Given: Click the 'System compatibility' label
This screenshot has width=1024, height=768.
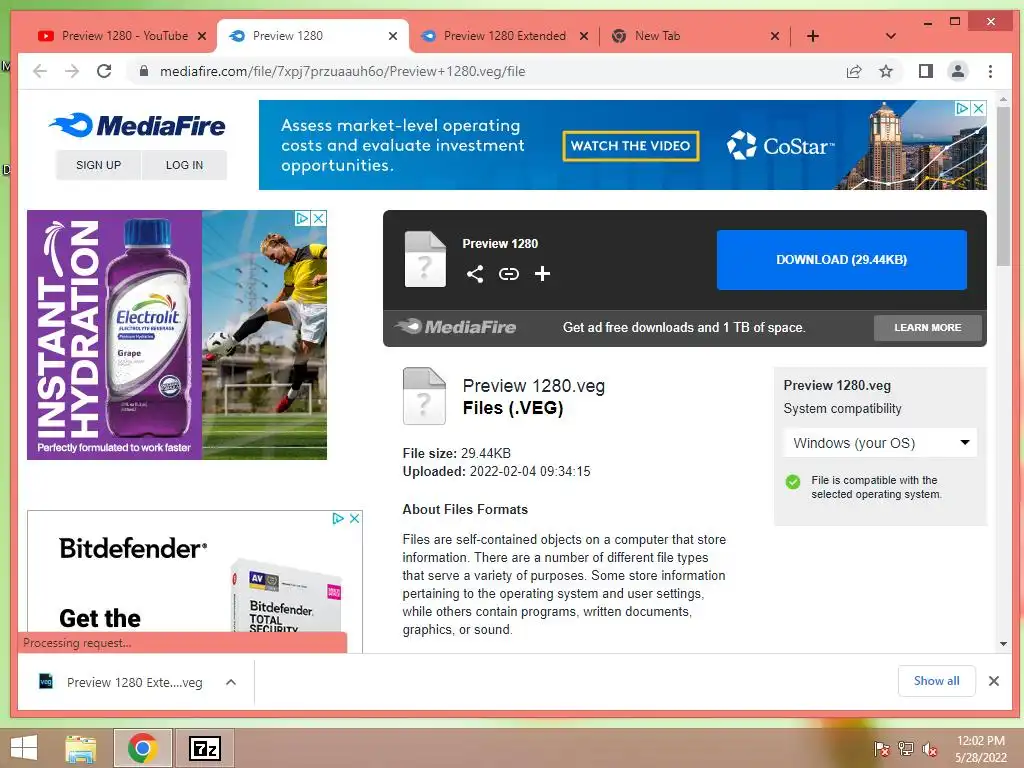Looking at the screenshot, I should (x=842, y=409).
